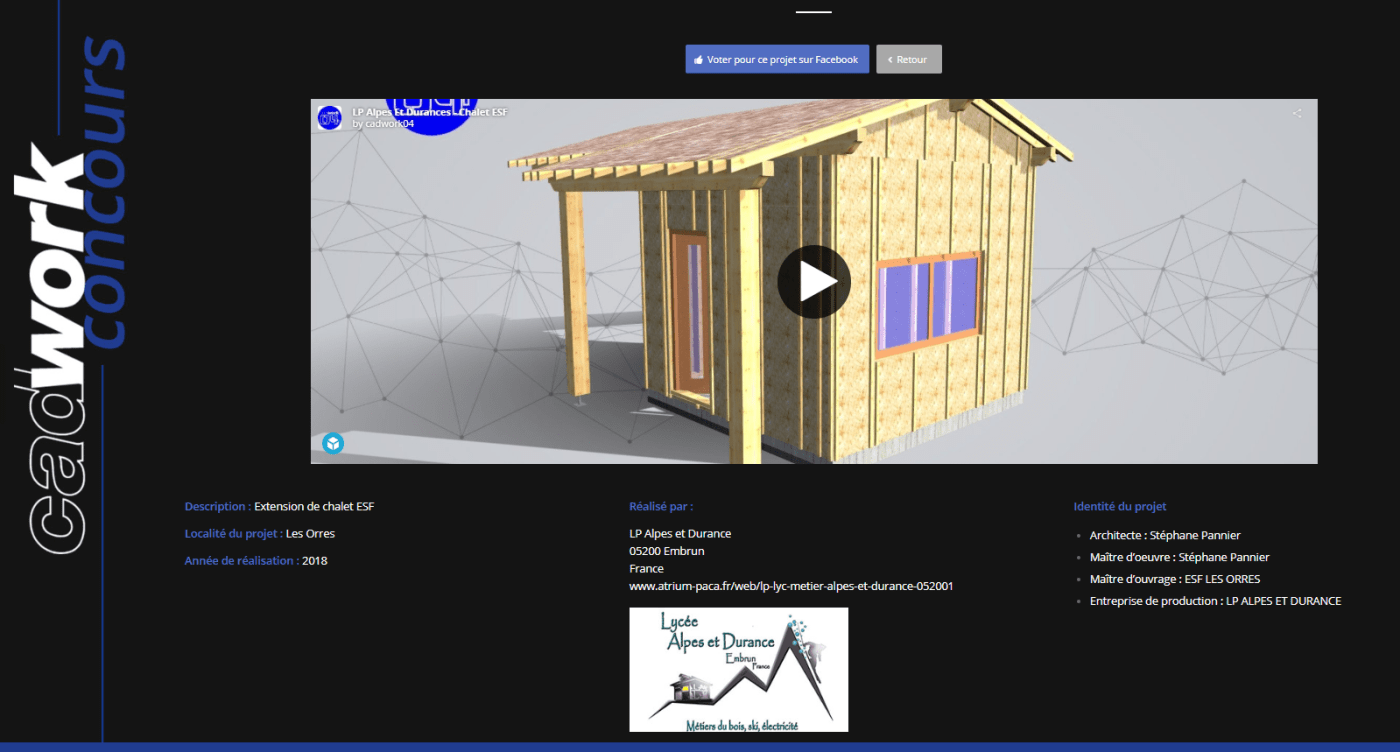Open the atrium-paca.fr website link
Screen dimensions: 1400x752
point(790,586)
